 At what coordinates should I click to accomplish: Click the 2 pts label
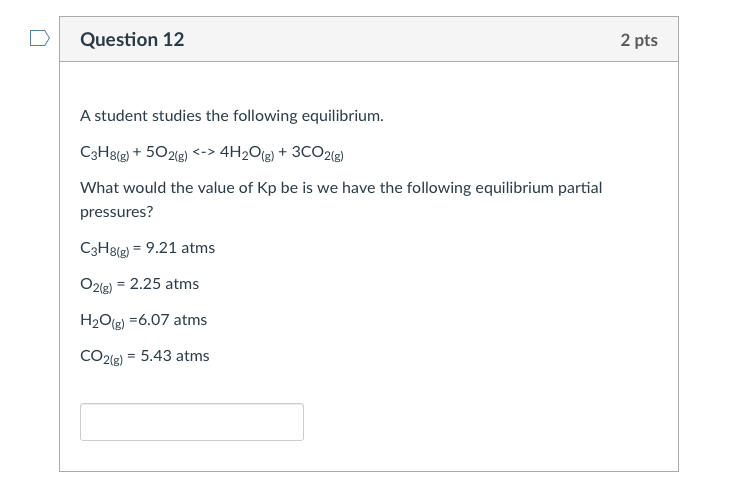click(x=638, y=40)
